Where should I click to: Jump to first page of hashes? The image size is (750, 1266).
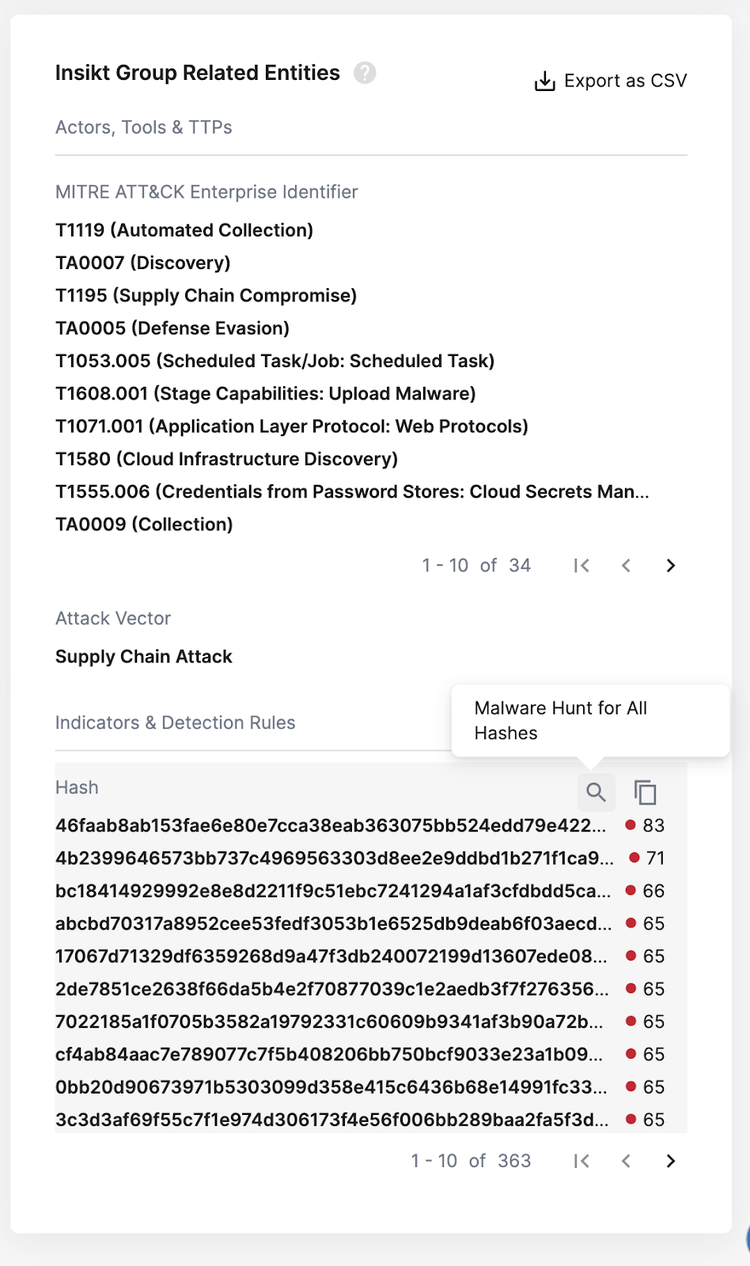582,1161
